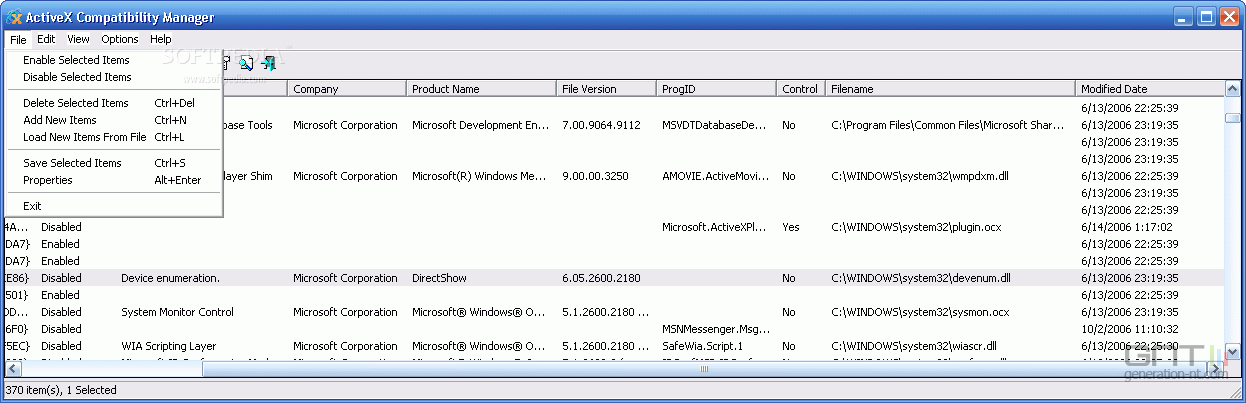The height and width of the screenshot is (403, 1246).
Task: Choose Disable Selected Items
Action: (x=114, y=77)
